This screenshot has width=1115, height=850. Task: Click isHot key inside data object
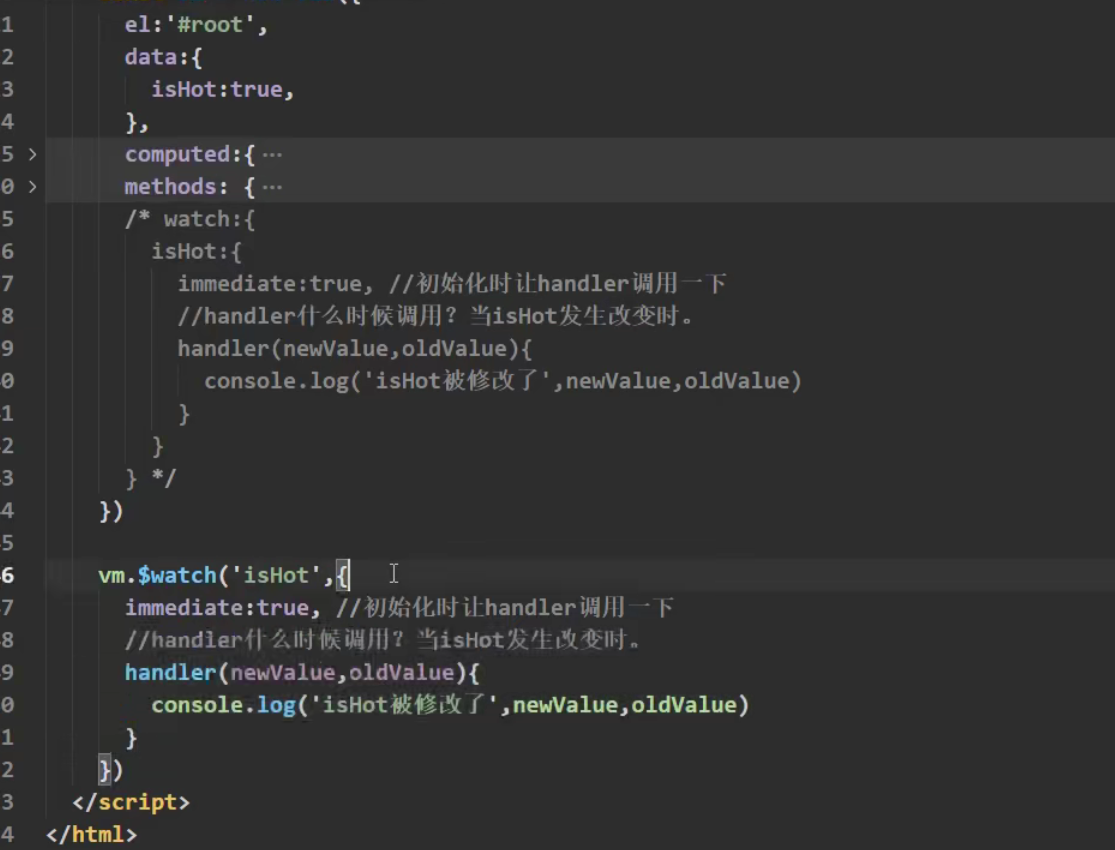point(183,90)
